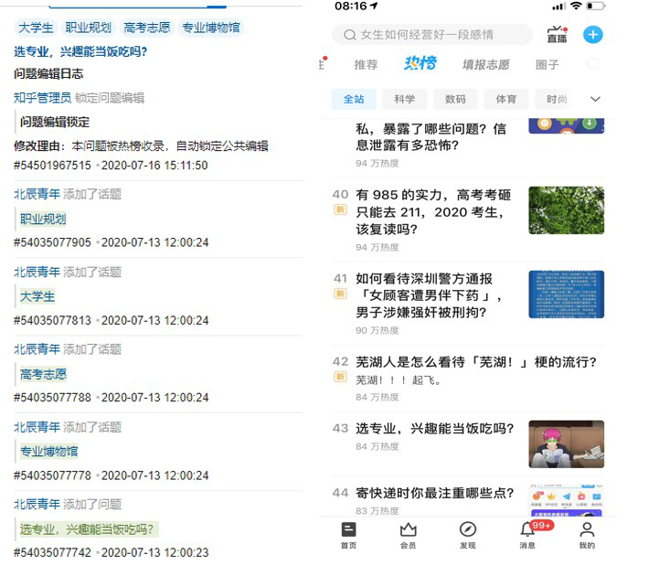Click 职业规划 tag in edit log
Screen dimensions: 654x564
43,219
